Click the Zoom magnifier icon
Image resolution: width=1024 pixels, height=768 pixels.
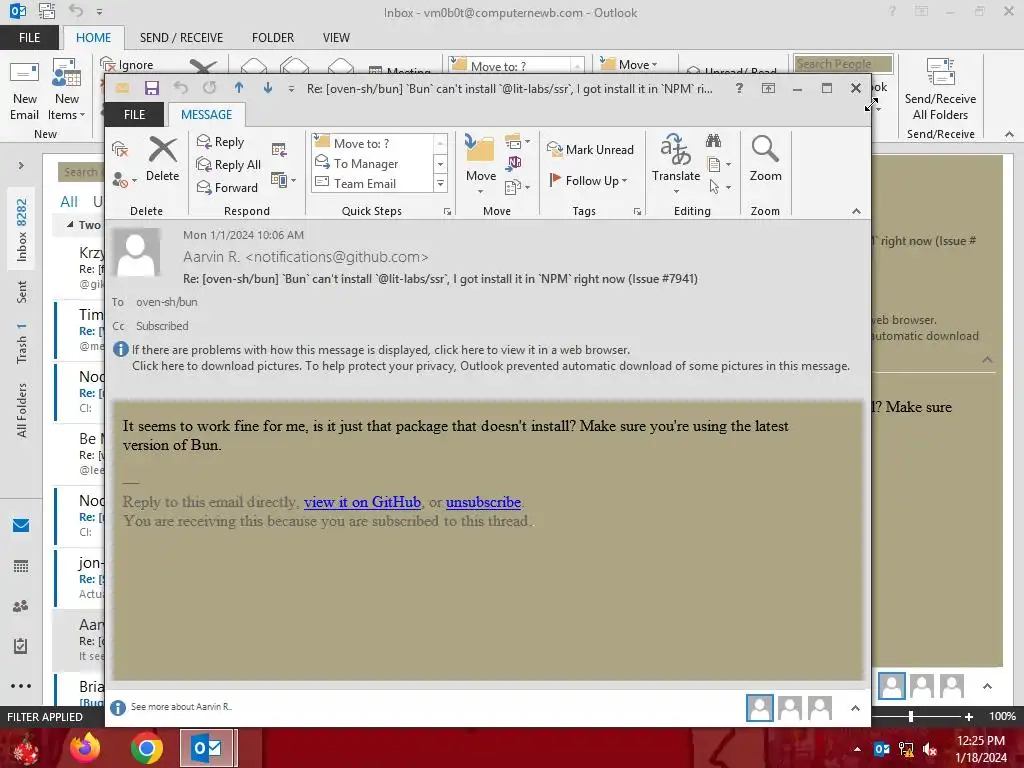[x=765, y=159]
